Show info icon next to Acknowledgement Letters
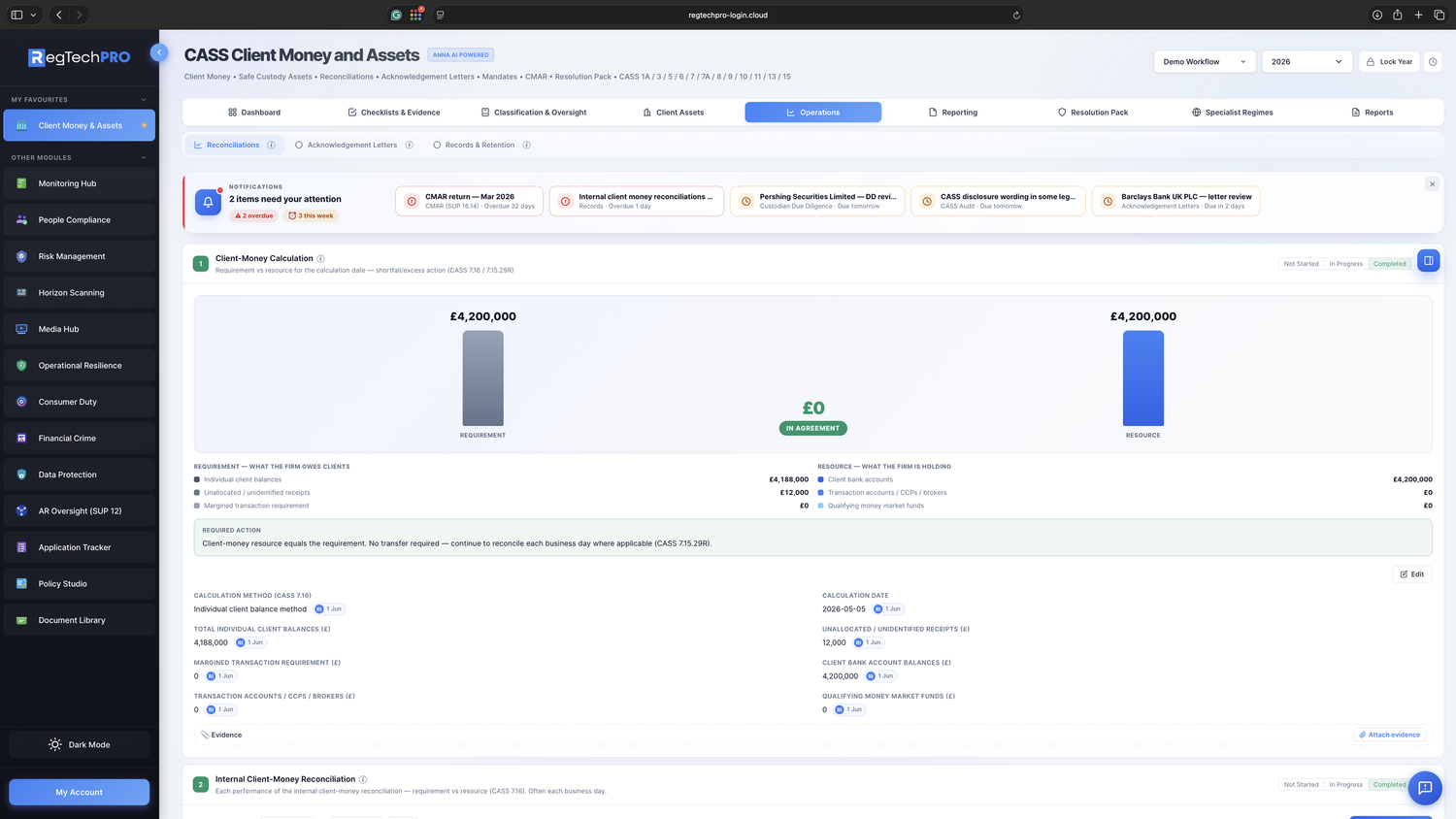Image resolution: width=1456 pixels, height=819 pixels. click(410, 145)
